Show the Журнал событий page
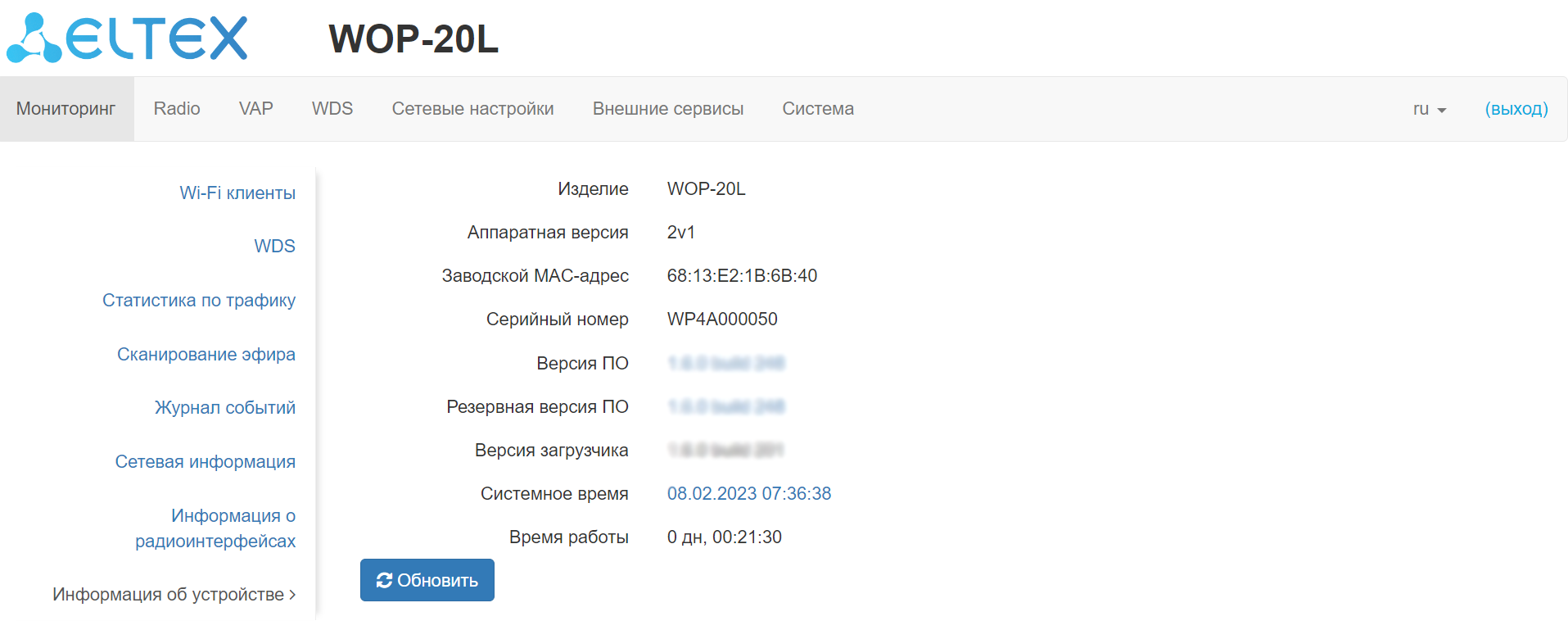Image resolution: width=1568 pixels, height=630 pixels. point(225,408)
